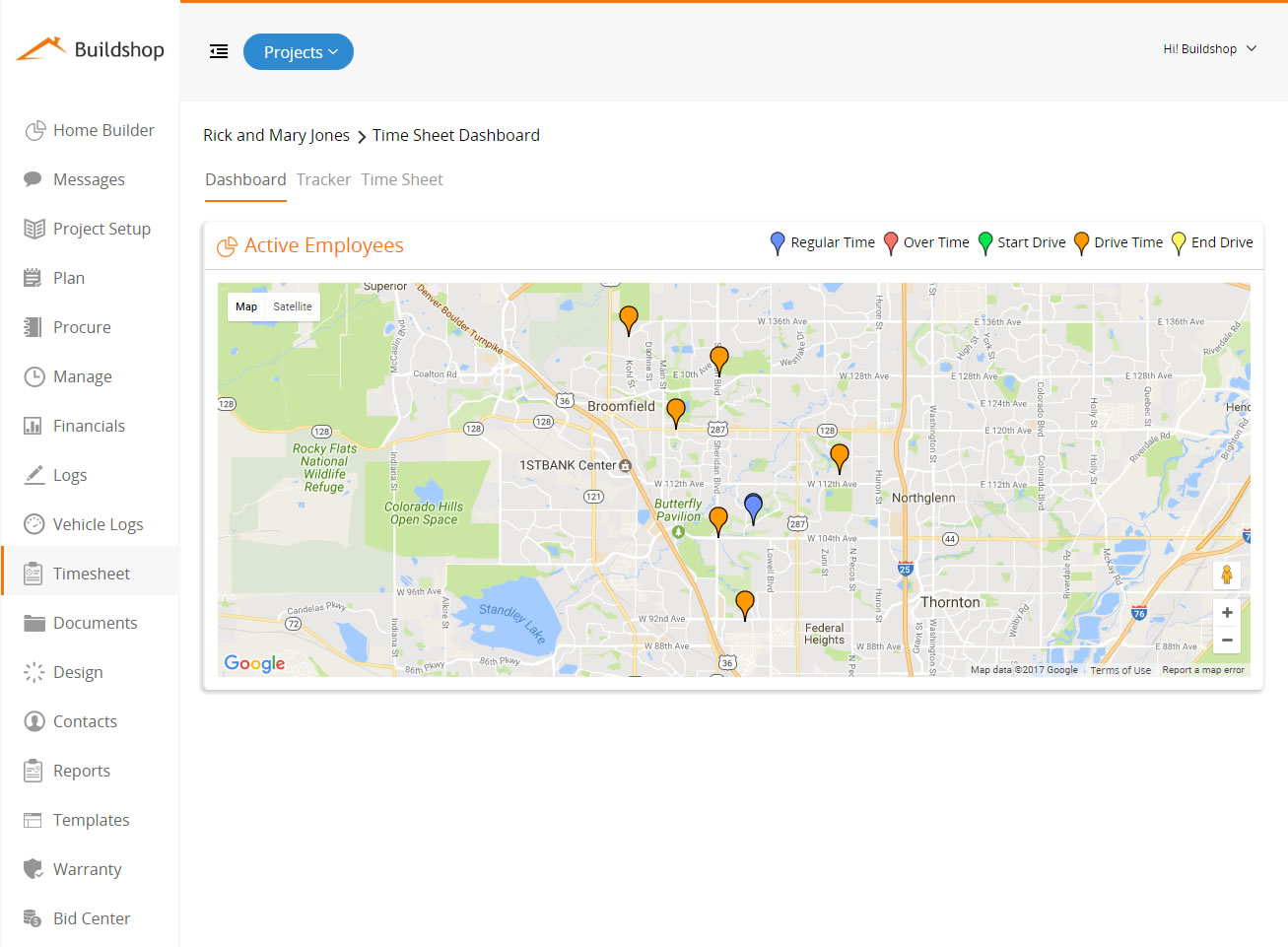Click the Procure icon in sidebar
This screenshot has width=1288, height=947.
coord(34,327)
